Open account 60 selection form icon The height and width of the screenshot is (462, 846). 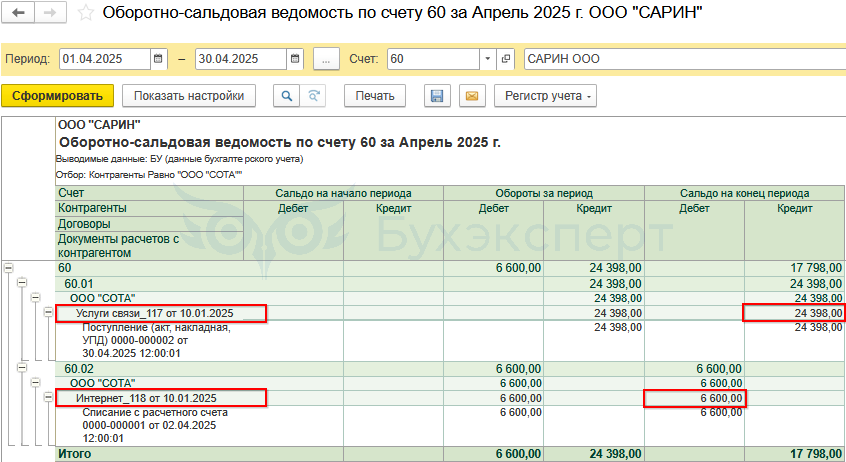[506, 59]
